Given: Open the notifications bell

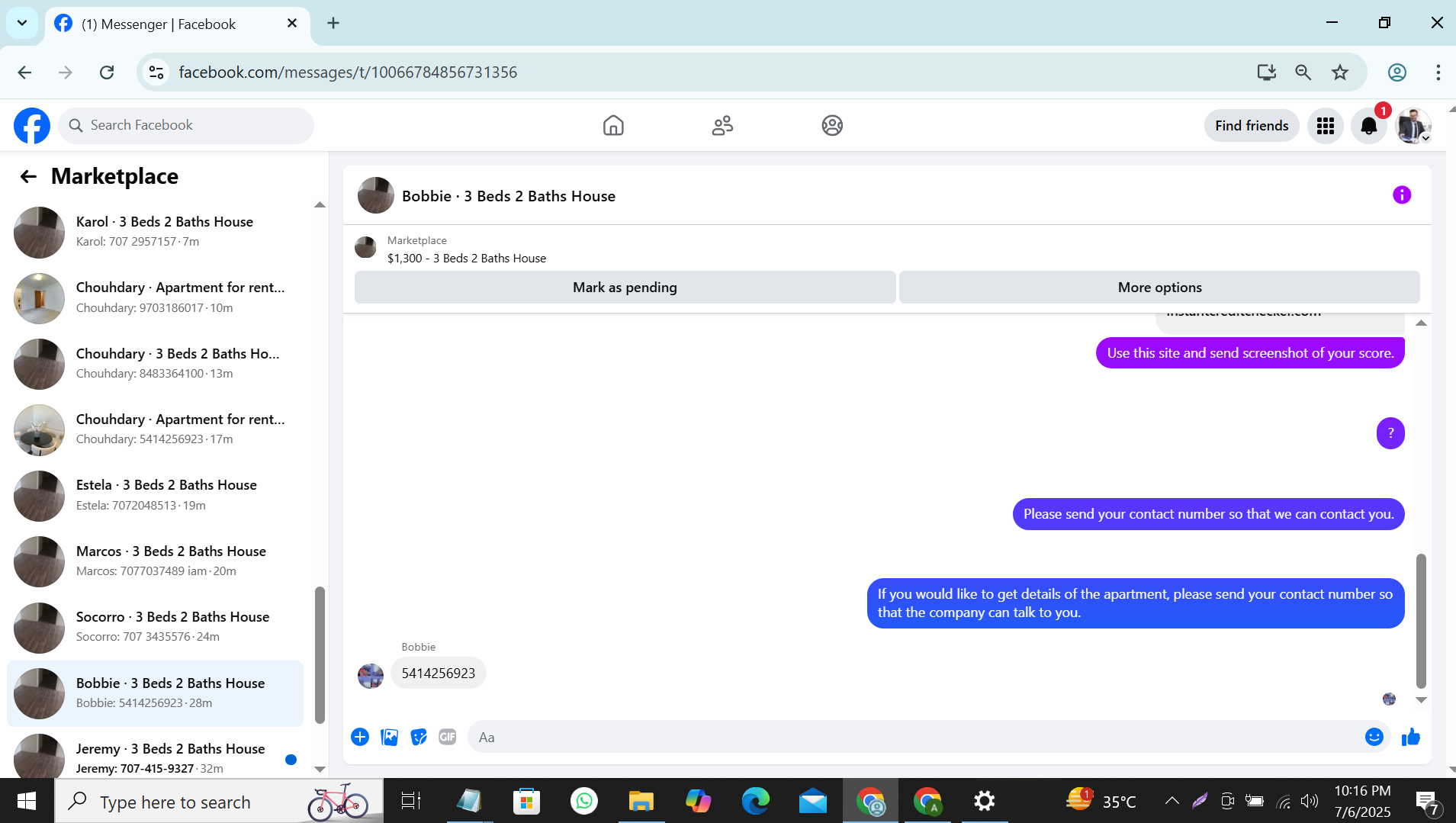Looking at the screenshot, I should 1369,126.
